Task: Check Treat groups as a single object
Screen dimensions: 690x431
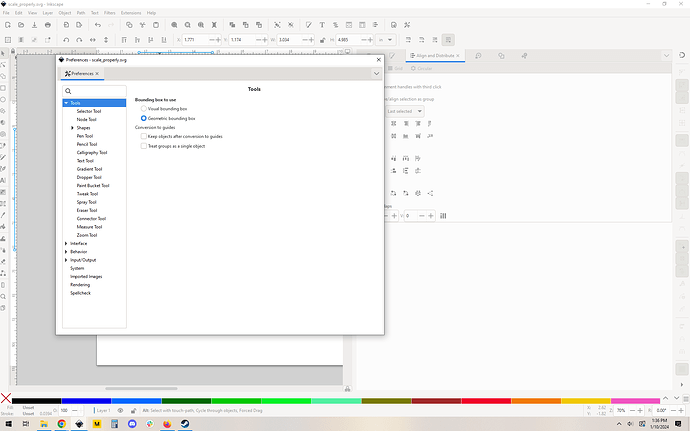Action: point(143,146)
